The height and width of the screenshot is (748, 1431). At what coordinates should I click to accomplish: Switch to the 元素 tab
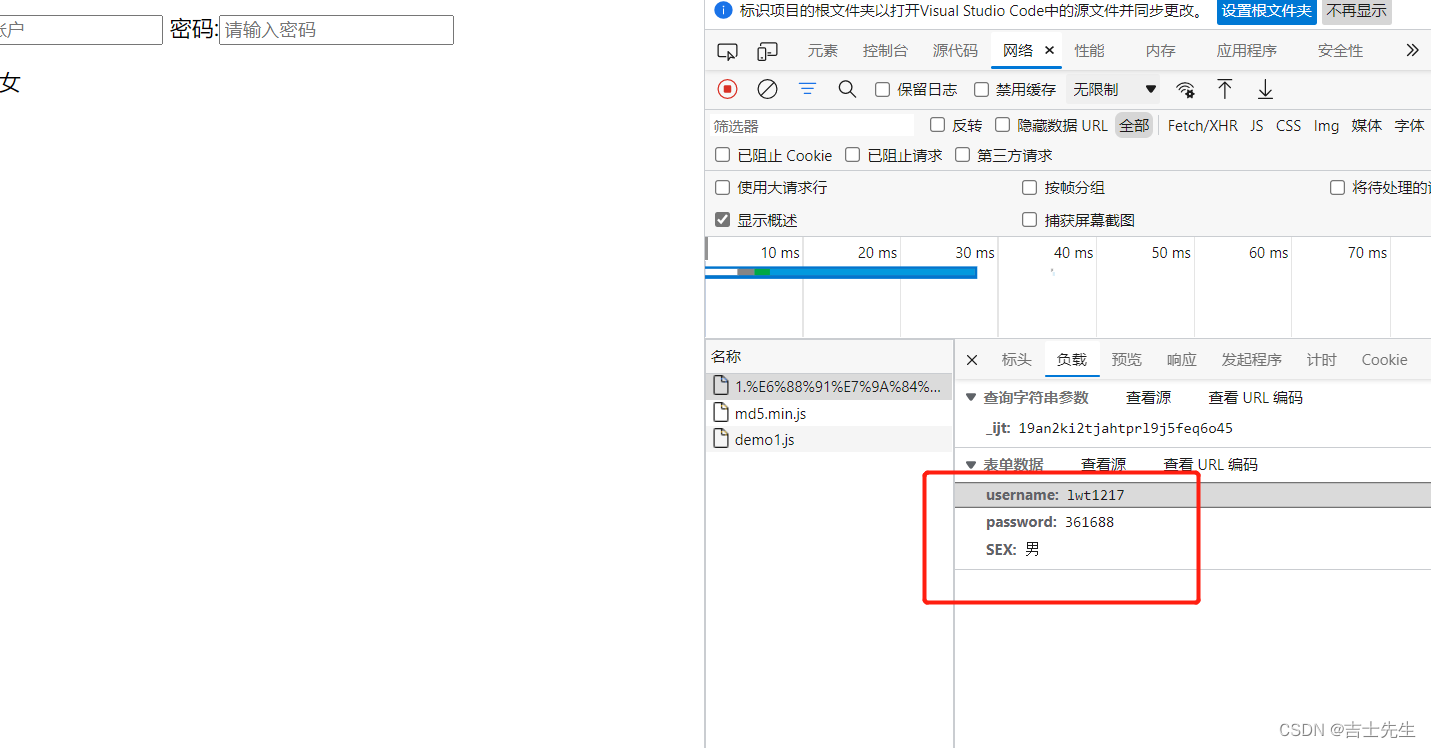[823, 50]
